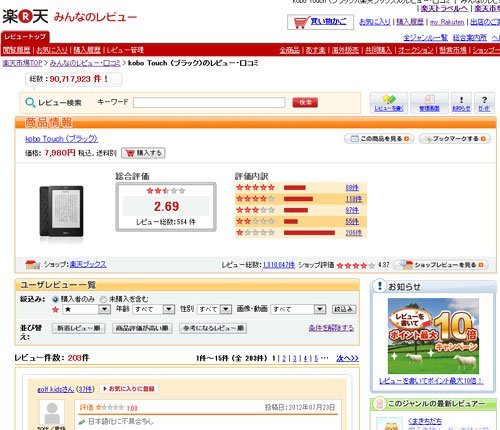Image resolution: width=500 pixels, height=430 pixels.
Task: Open the notices exclamation icon
Action: tap(461, 103)
